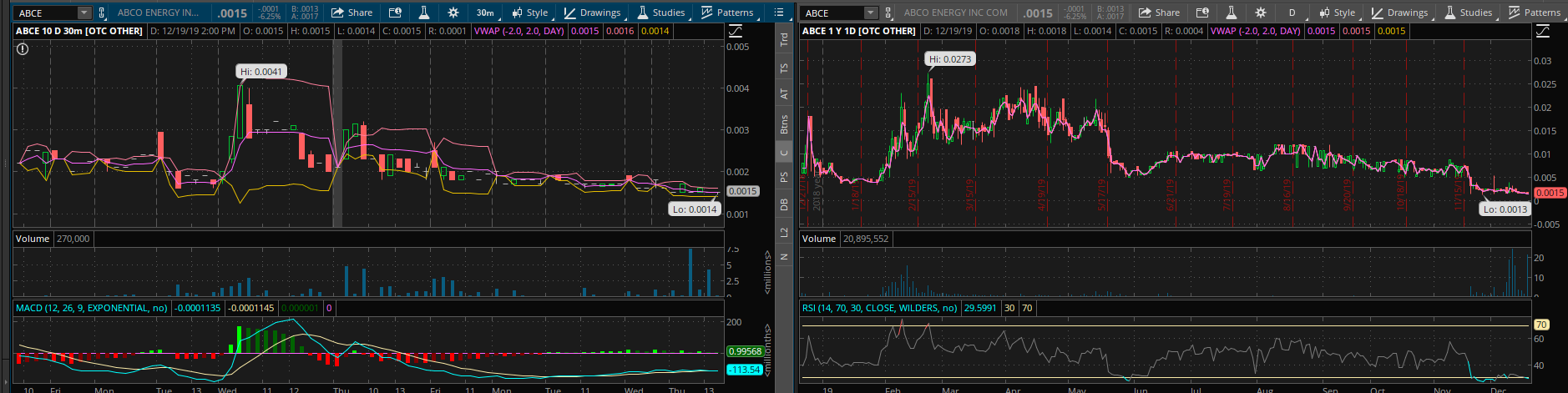Image resolution: width=1568 pixels, height=393 pixels.
Task: Open Studies menu on left chart
Action: coord(660,13)
